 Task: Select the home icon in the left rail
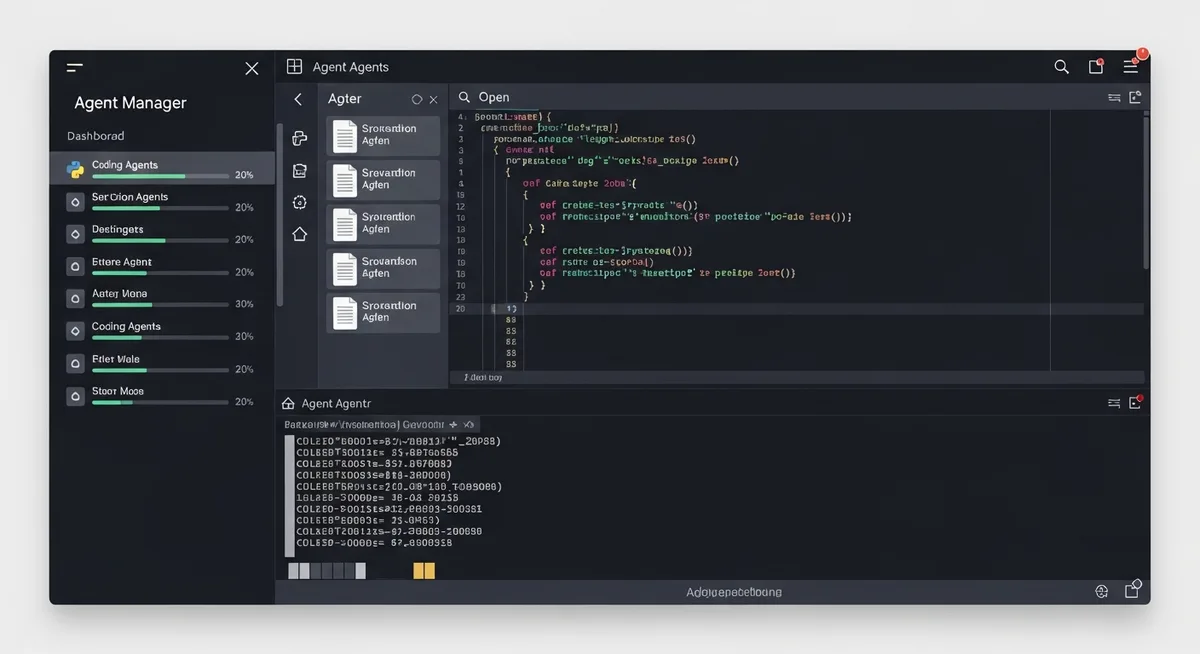(x=298, y=234)
